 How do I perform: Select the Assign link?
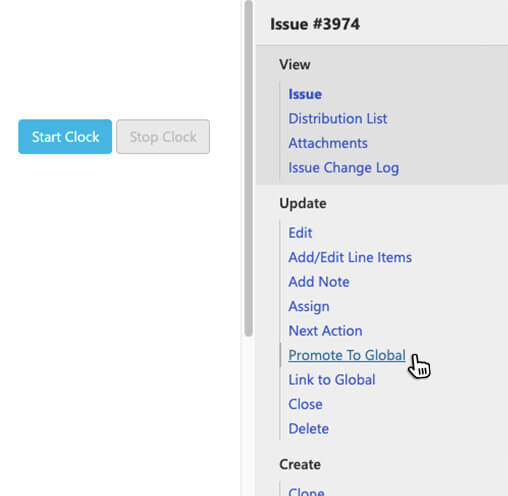(309, 306)
